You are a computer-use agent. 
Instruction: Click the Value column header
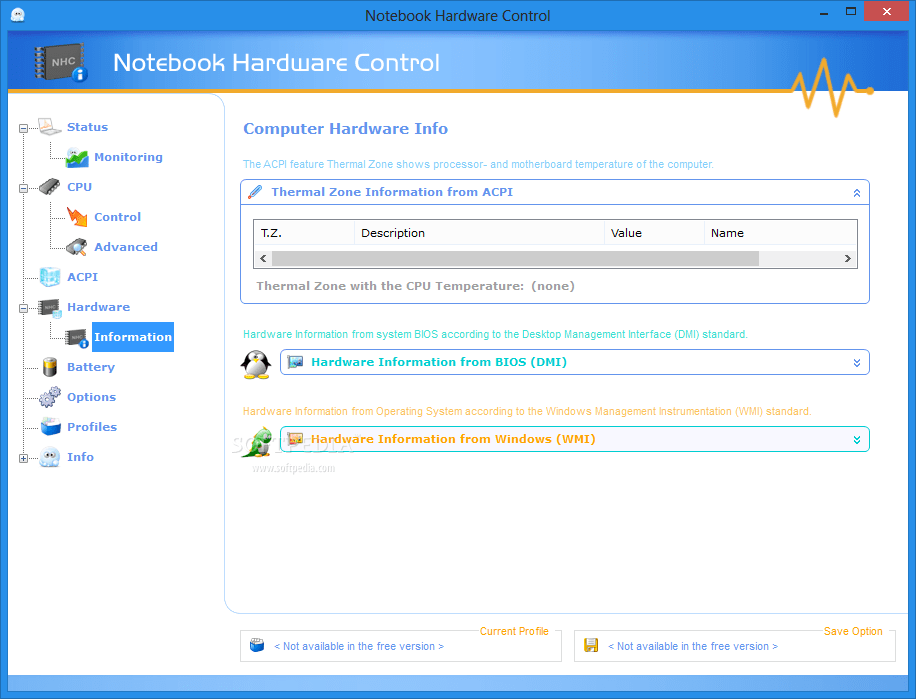pos(654,232)
